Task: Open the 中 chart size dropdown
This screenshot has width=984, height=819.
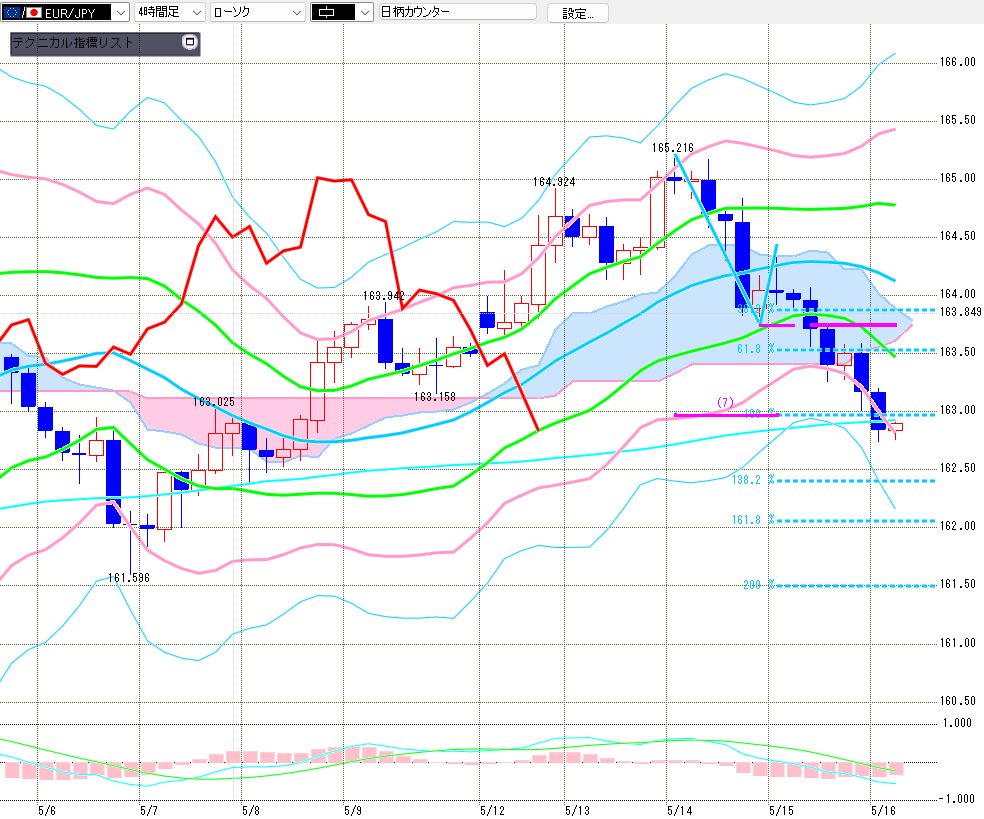Action: pyautogui.click(x=342, y=12)
